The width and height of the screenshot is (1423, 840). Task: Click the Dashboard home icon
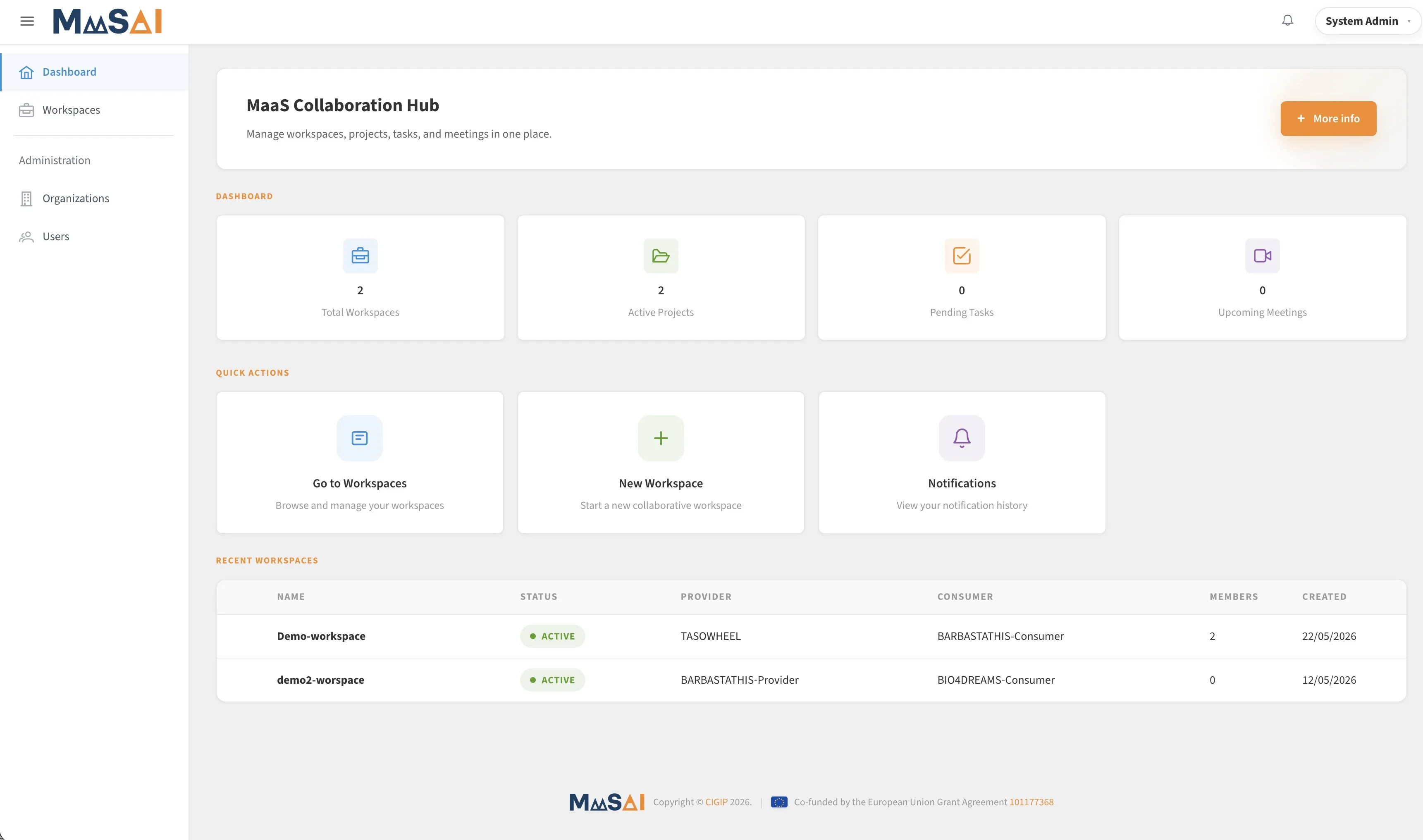(x=26, y=72)
